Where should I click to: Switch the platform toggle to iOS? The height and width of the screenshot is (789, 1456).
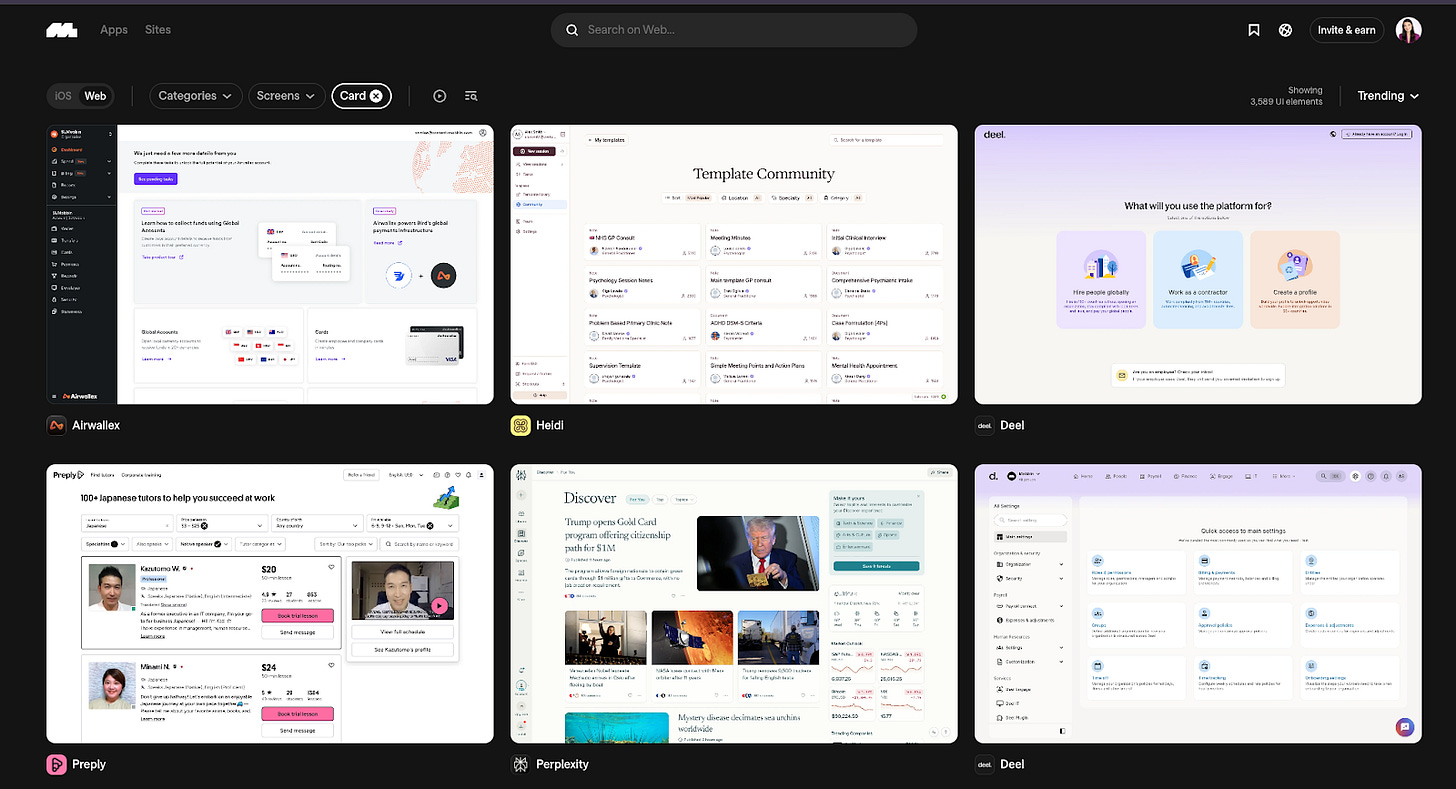click(63, 96)
